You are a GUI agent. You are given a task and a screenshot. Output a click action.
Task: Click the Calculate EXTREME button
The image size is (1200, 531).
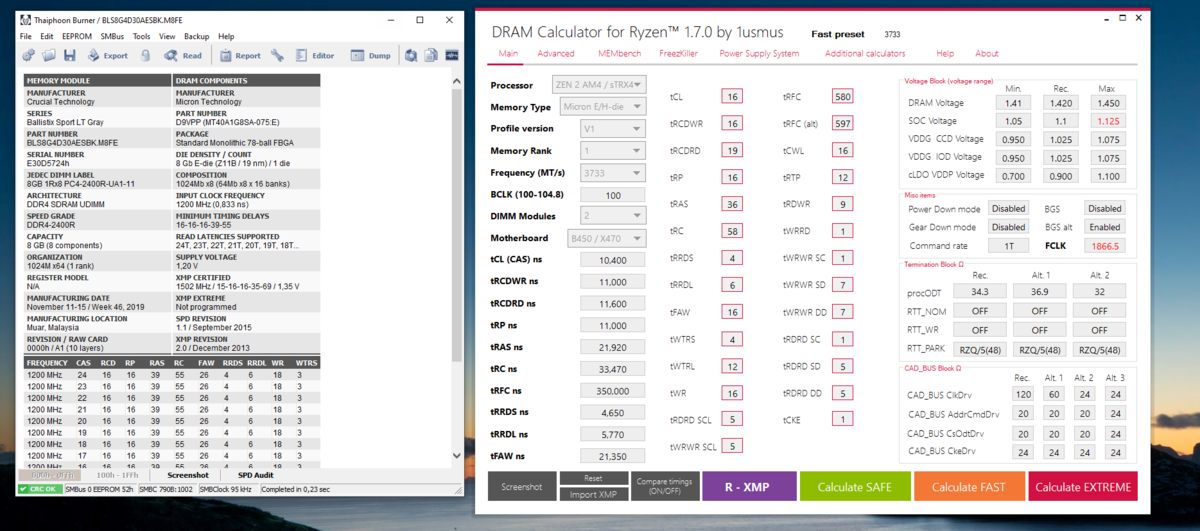click(1083, 487)
